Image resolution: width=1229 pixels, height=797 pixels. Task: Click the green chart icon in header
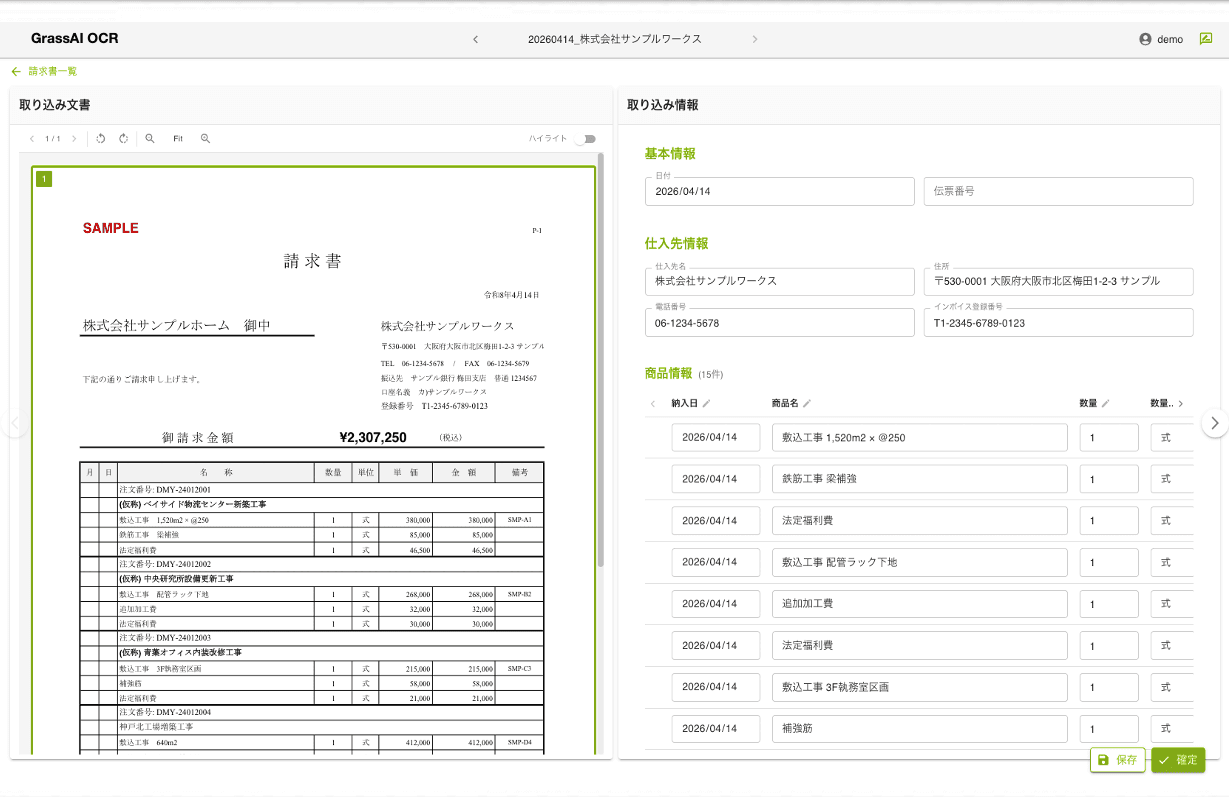point(1206,39)
